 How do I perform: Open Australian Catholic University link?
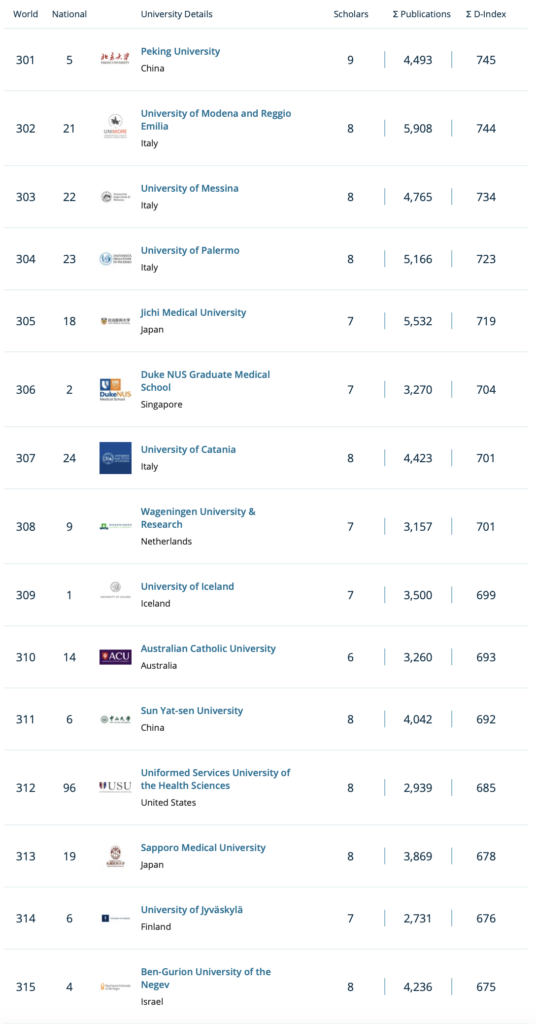[x=208, y=648]
